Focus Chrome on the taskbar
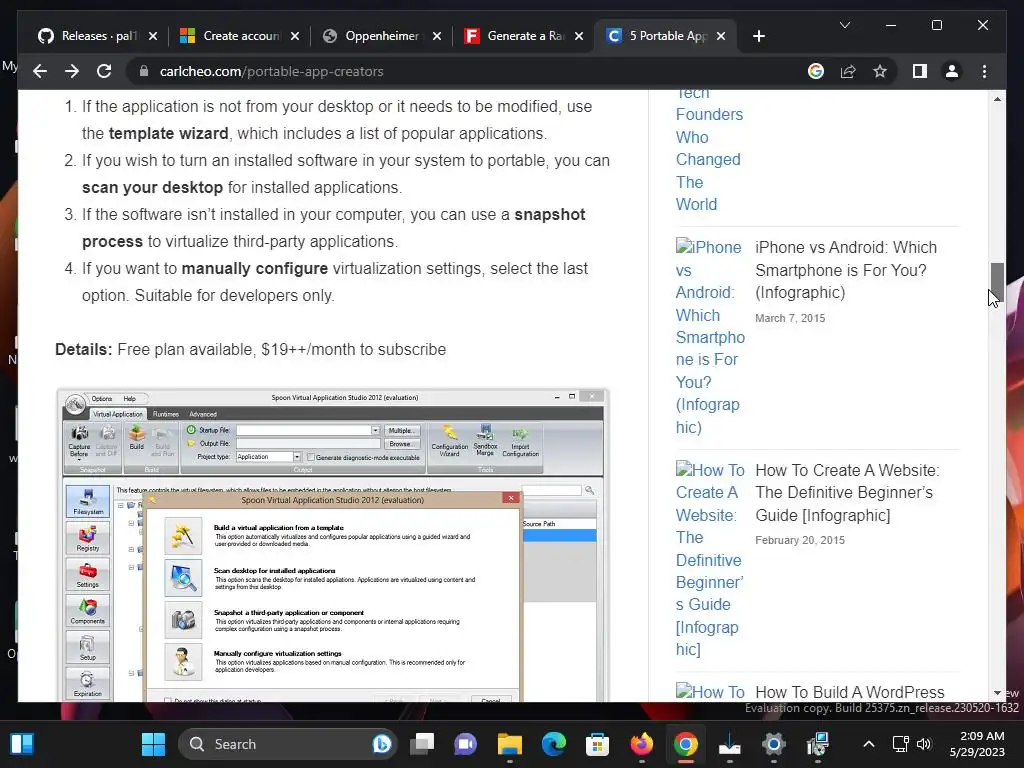 [686, 744]
